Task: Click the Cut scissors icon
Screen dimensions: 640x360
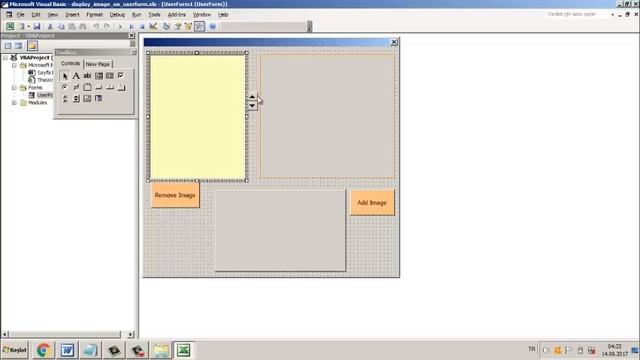Action: pyautogui.click(x=50, y=27)
